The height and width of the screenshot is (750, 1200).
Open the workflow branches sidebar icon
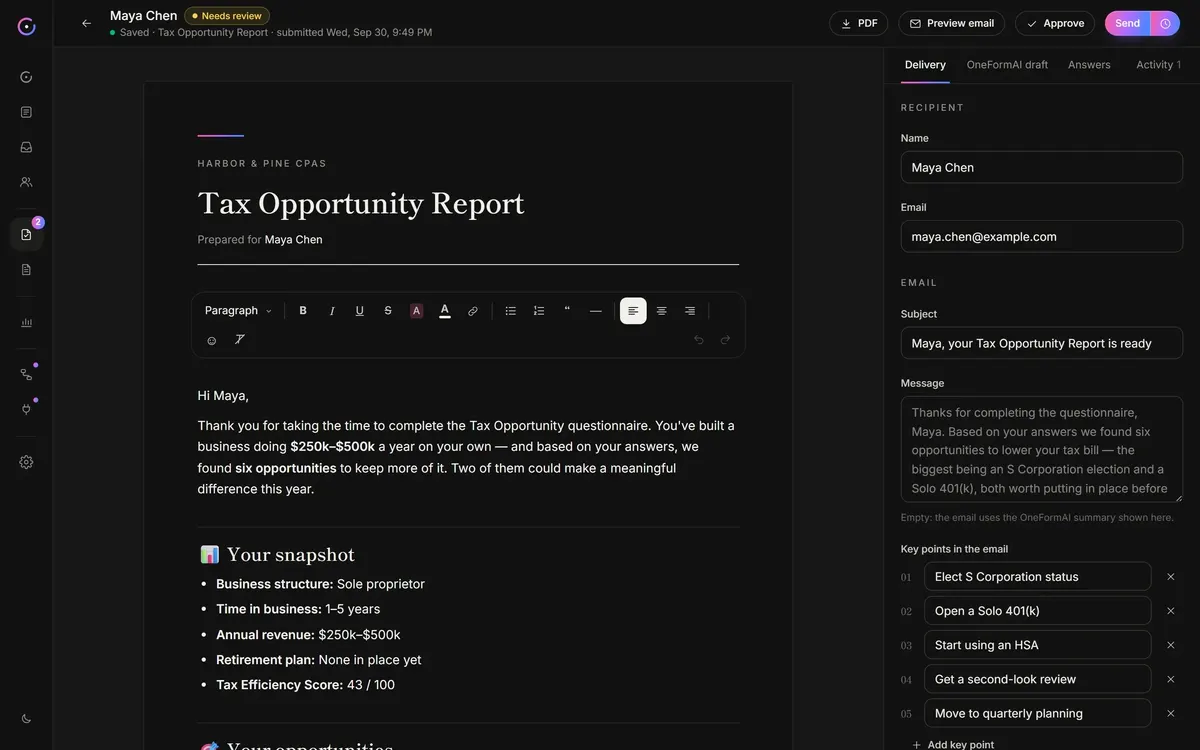tap(26, 374)
